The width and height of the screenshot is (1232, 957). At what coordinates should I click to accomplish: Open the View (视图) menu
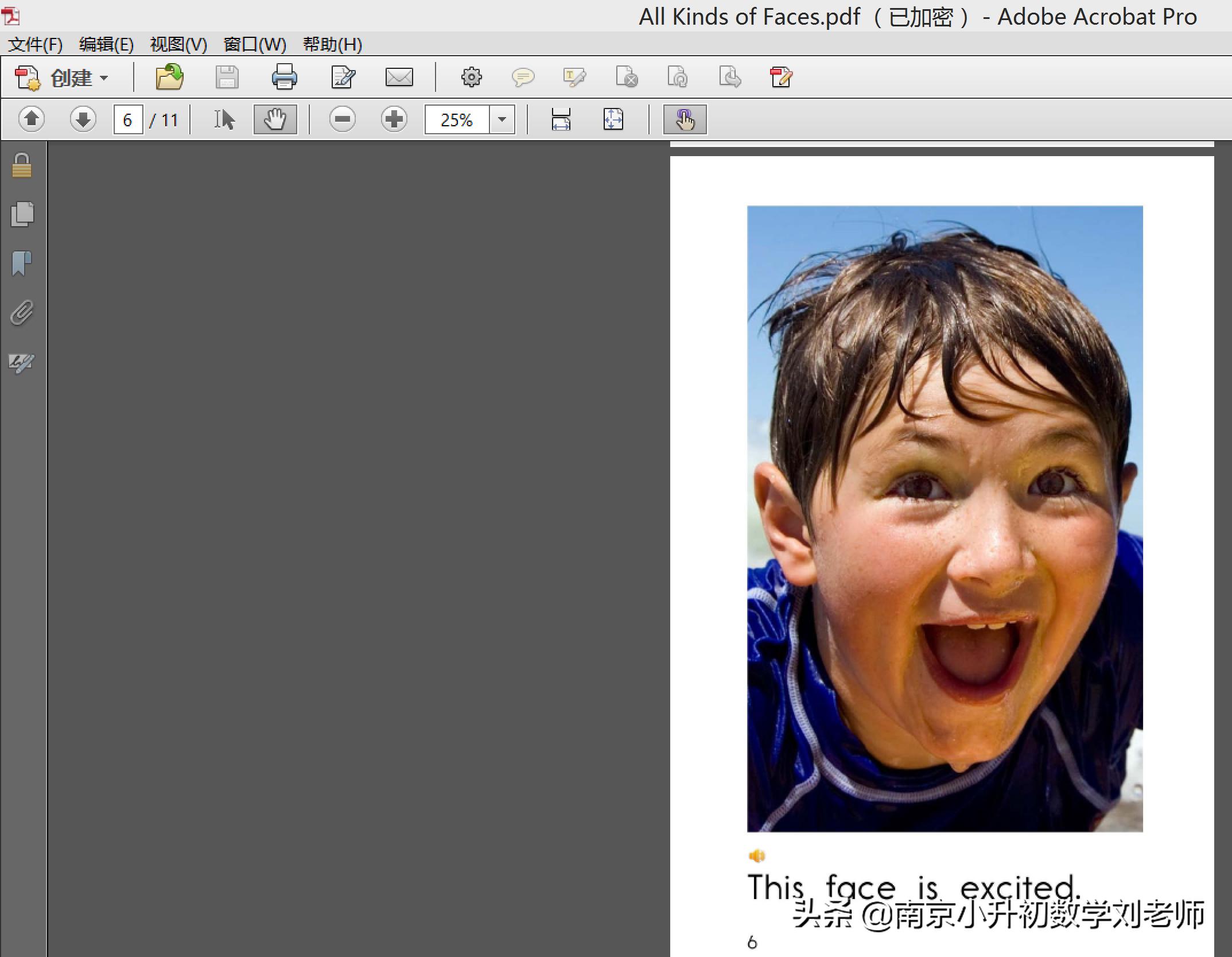coord(178,44)
